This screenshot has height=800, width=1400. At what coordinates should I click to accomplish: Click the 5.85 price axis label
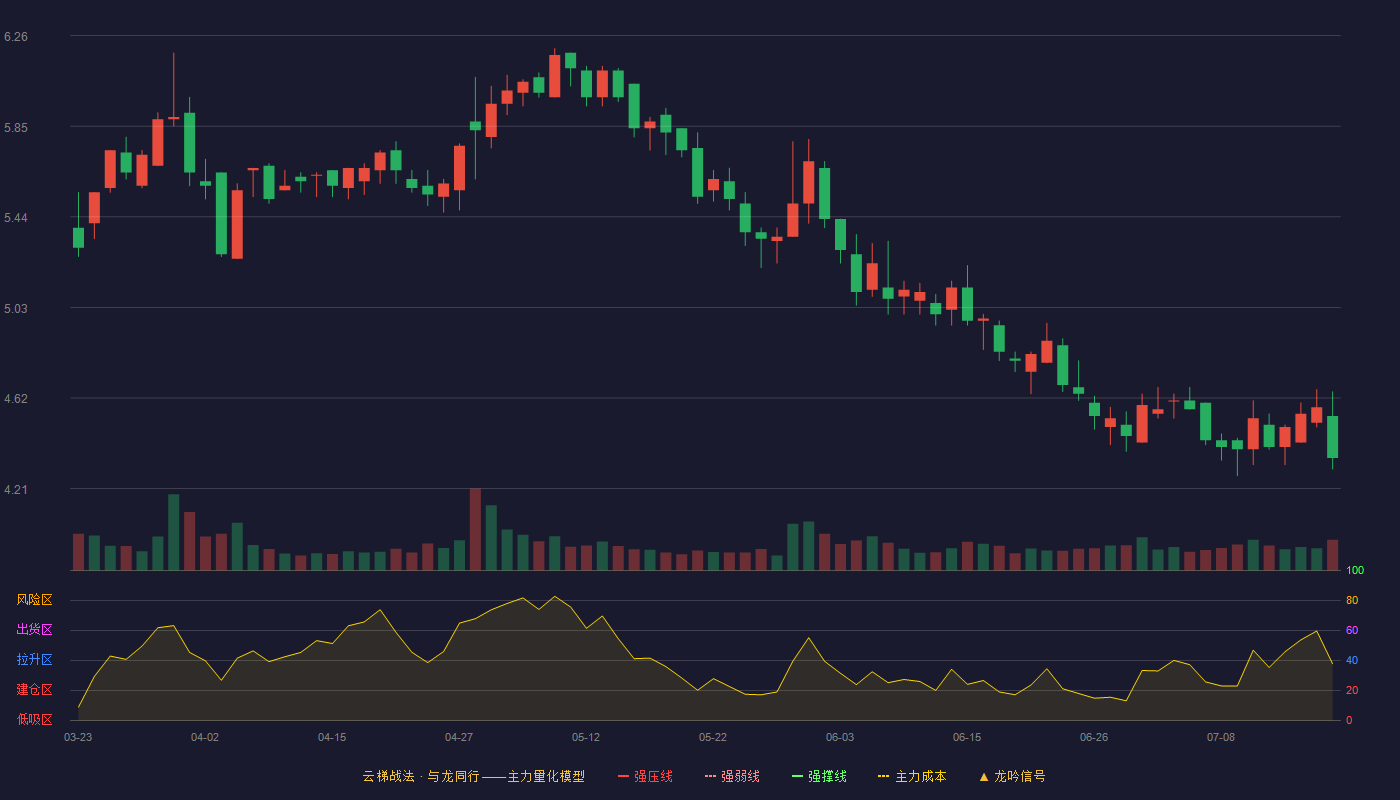pos(16,128)
